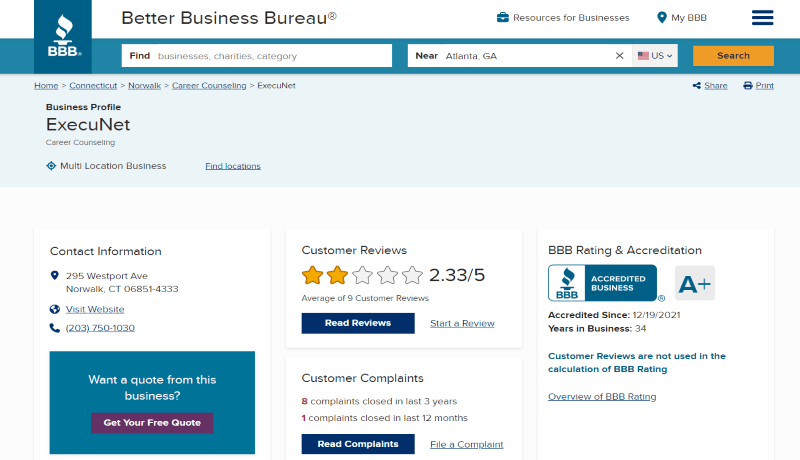Click the Multi Location Business target icon
800x460 pixels.
point(51,166)
